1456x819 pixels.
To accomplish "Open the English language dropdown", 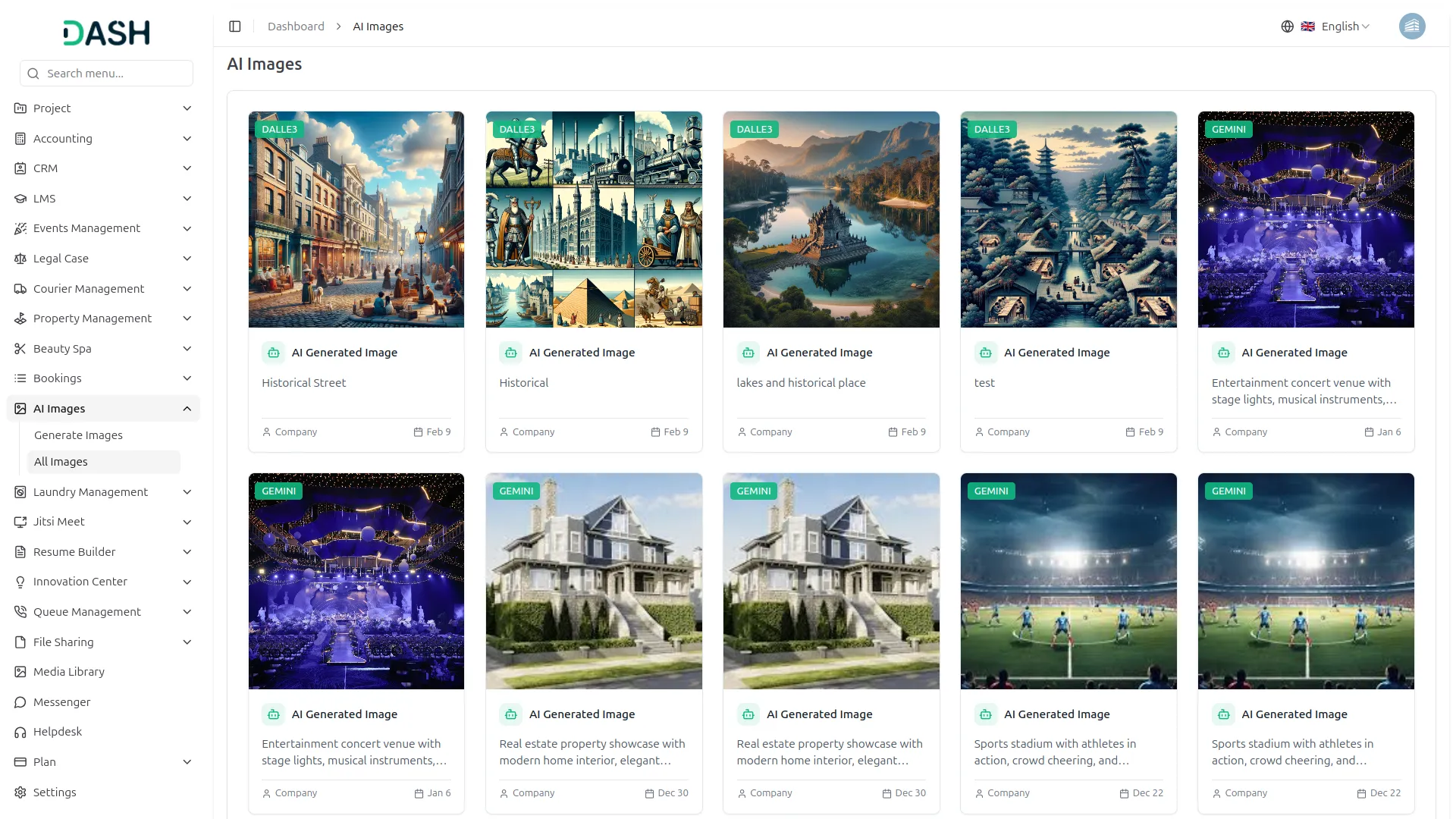I will [x=1345, y=27].
